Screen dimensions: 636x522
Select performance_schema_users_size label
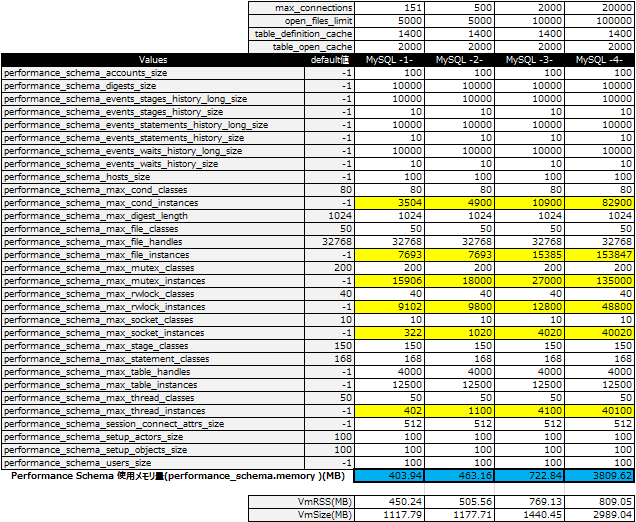point(153,462)
